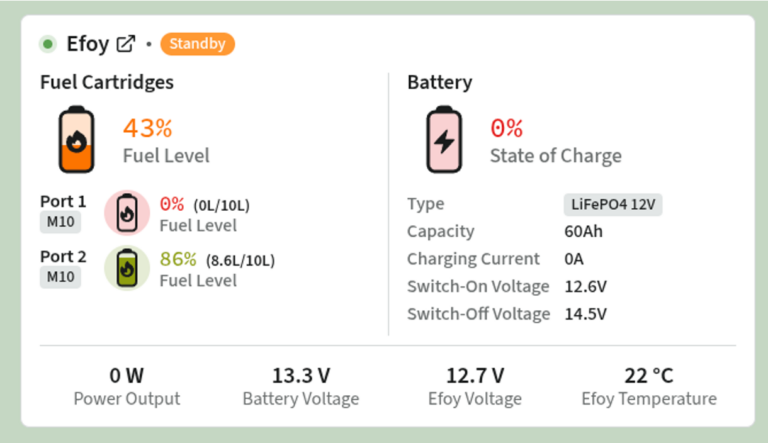Image resolution: width=768 pixels, height=443 pixels.
Task: Click the 43% Fuel Level value
Action: pyautogui.click(x=147, y=128)
